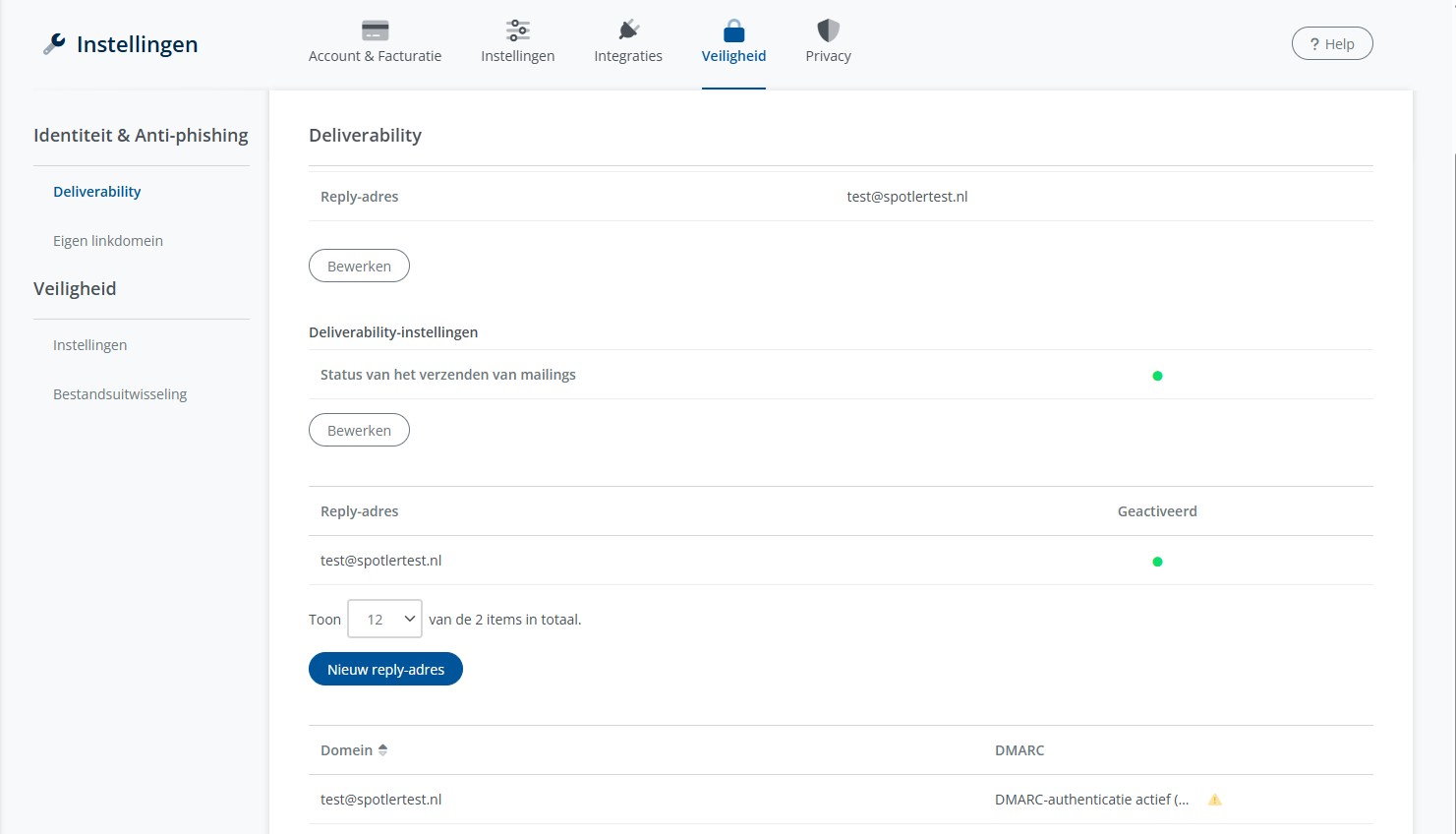The height and width of the screenshot is (834, 1456).
Task: Click green status dot for mailing status
Action: coord(1157,376)
